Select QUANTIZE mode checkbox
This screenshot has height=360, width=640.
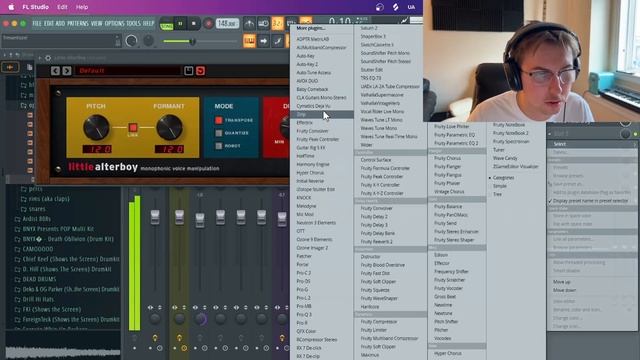219,133
